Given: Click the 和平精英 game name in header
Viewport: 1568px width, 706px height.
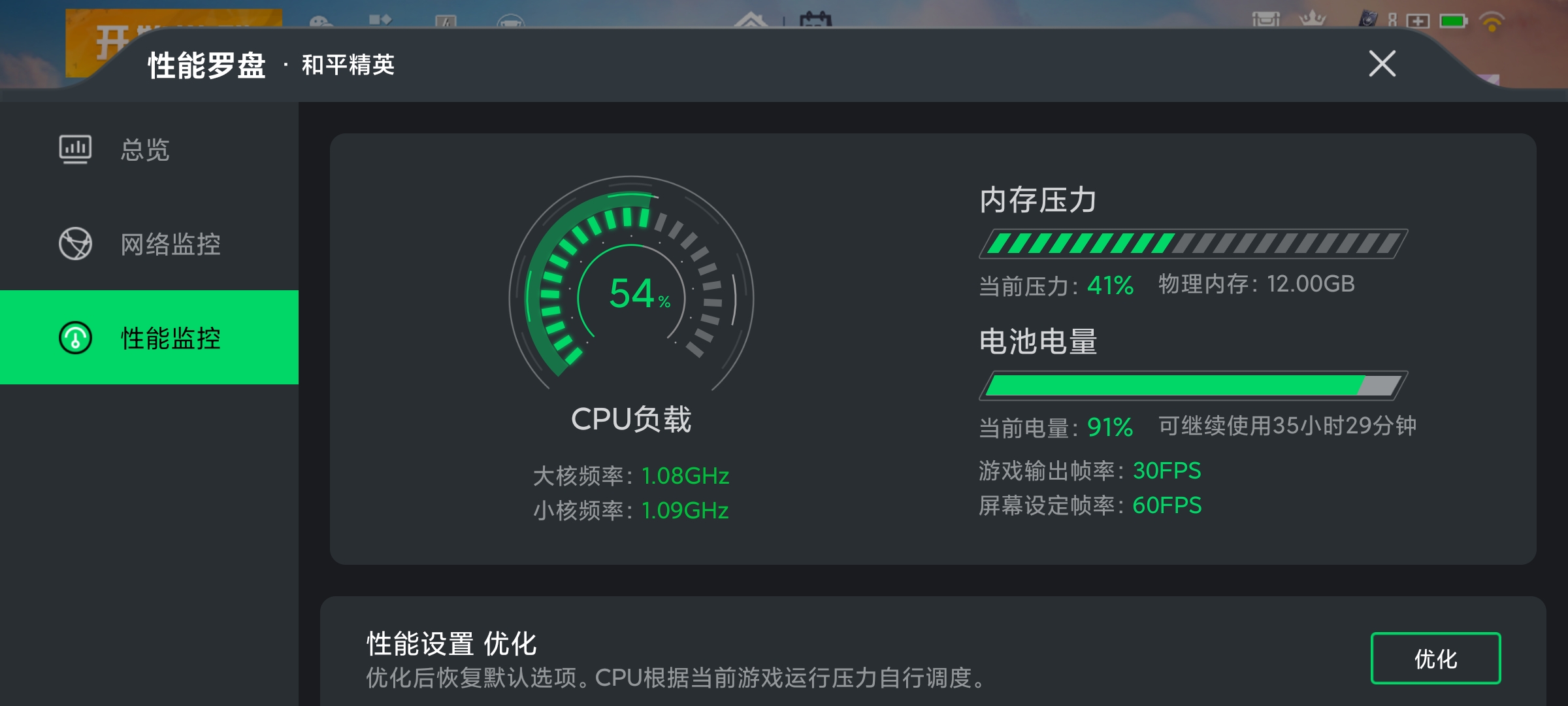Looking at the screenshot, I should coord(348,65).
